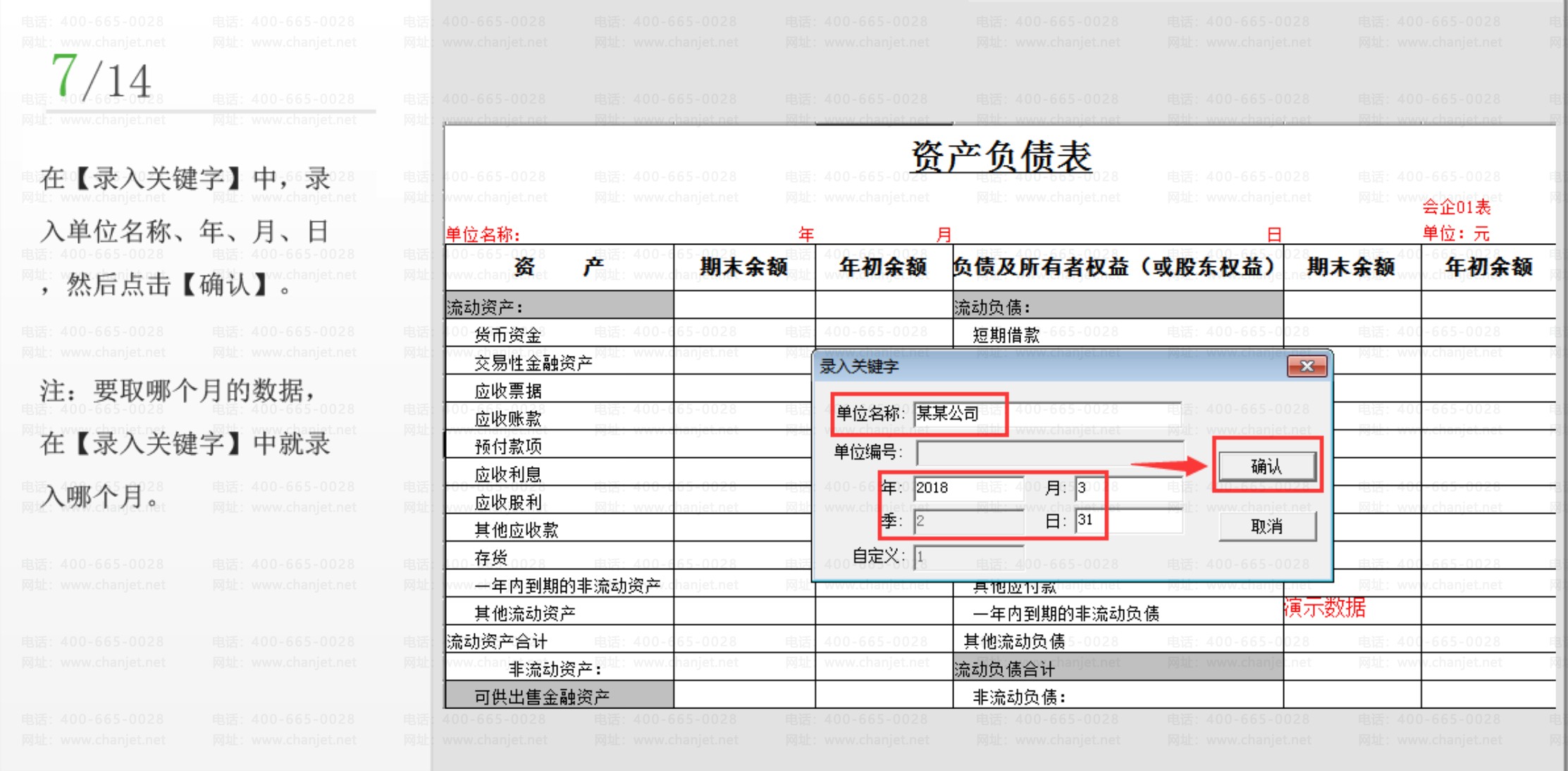This screenshot has height=771, width=1568.
Task: Click the 期末余额 header under assets
Action: click(x=743, y=267)
